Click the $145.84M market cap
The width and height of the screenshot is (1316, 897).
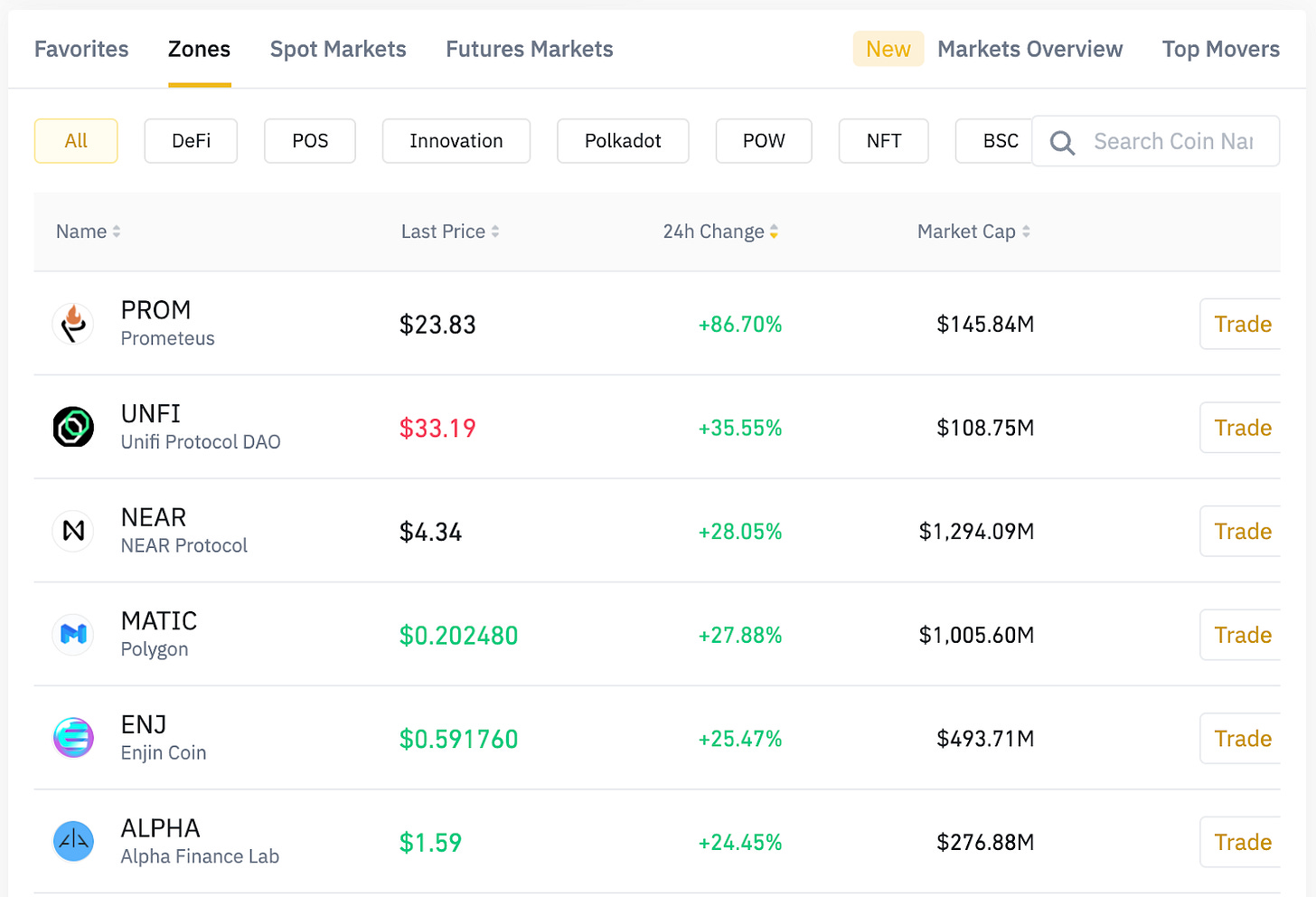[985, 324]
